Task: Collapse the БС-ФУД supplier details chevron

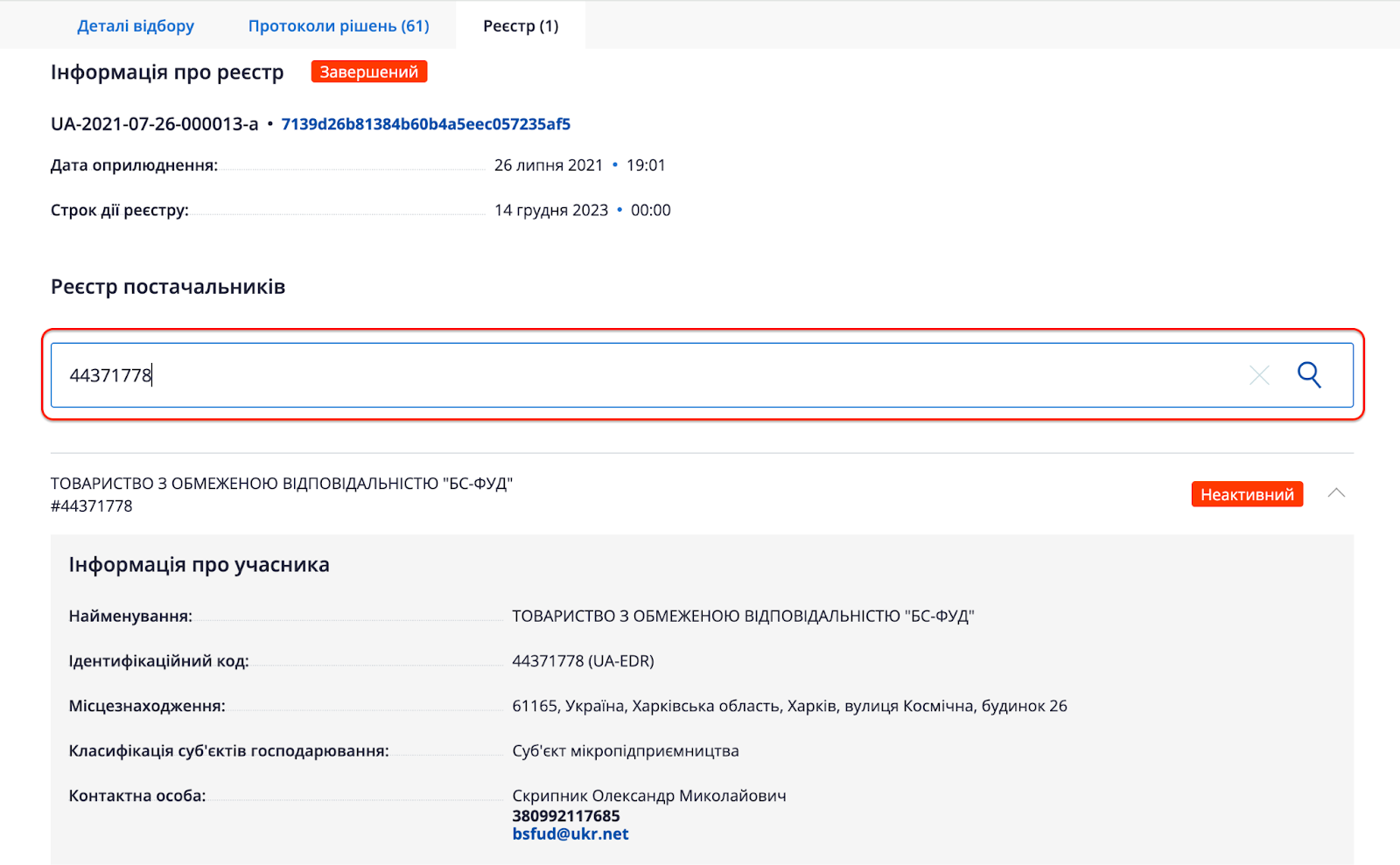Action: [1336, 493]
